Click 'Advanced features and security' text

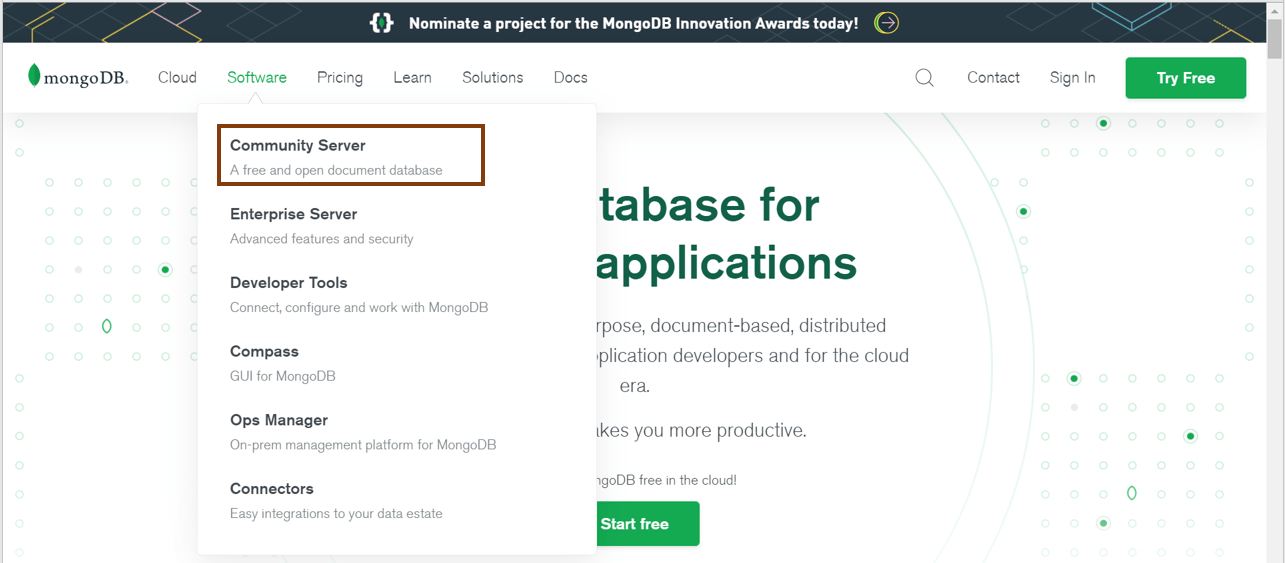pyautogui.click(x=322, y=239)
